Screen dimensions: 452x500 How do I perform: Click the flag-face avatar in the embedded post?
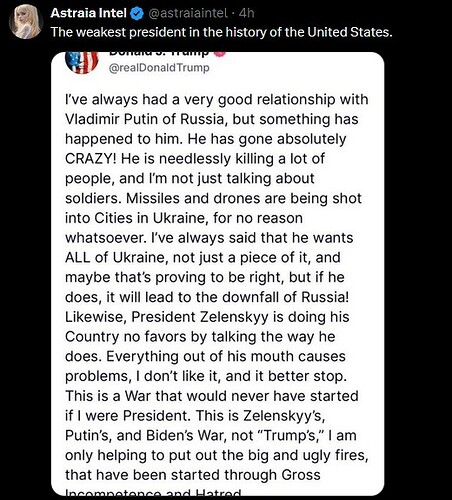(81, 62)
